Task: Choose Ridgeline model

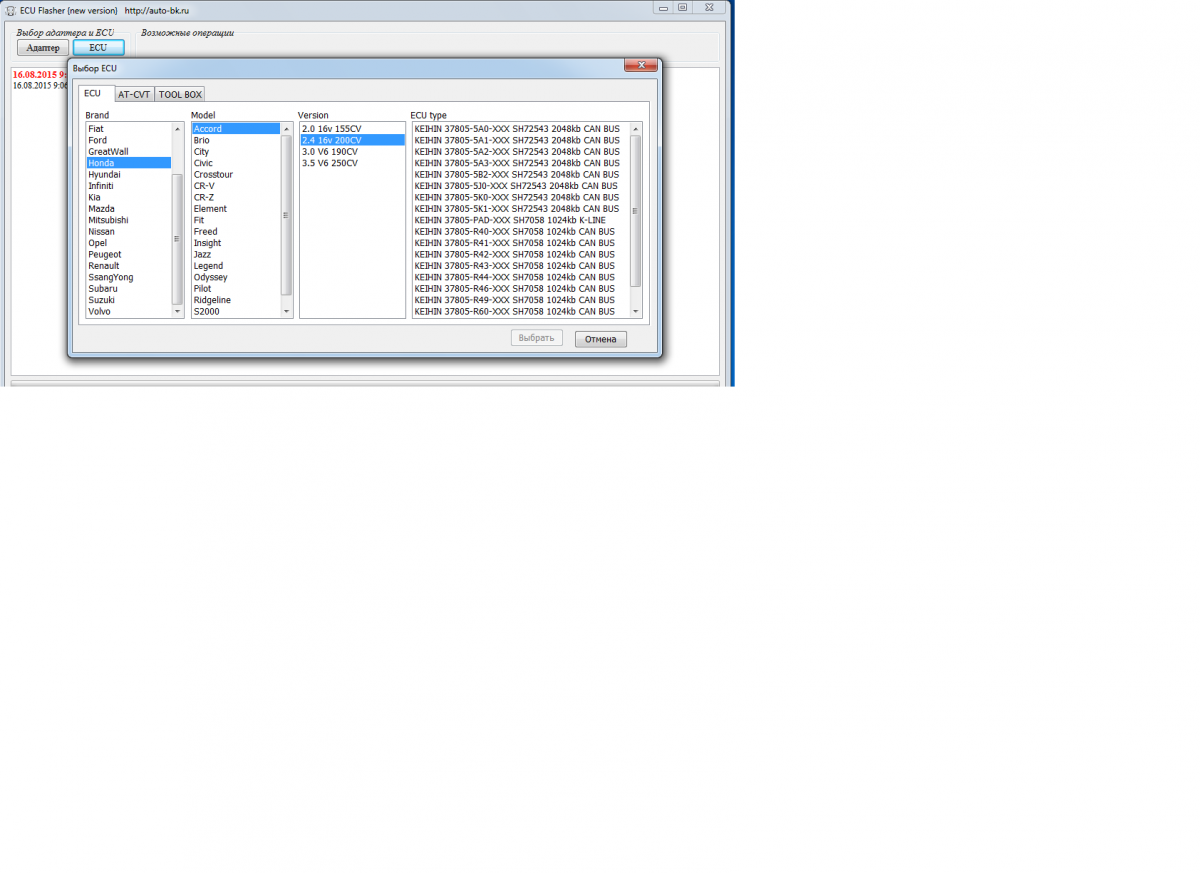Action: (x=236, y=300)
